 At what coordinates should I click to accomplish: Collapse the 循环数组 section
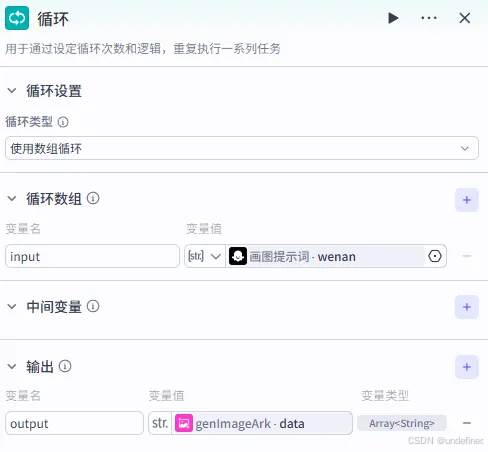pos(12,199)
